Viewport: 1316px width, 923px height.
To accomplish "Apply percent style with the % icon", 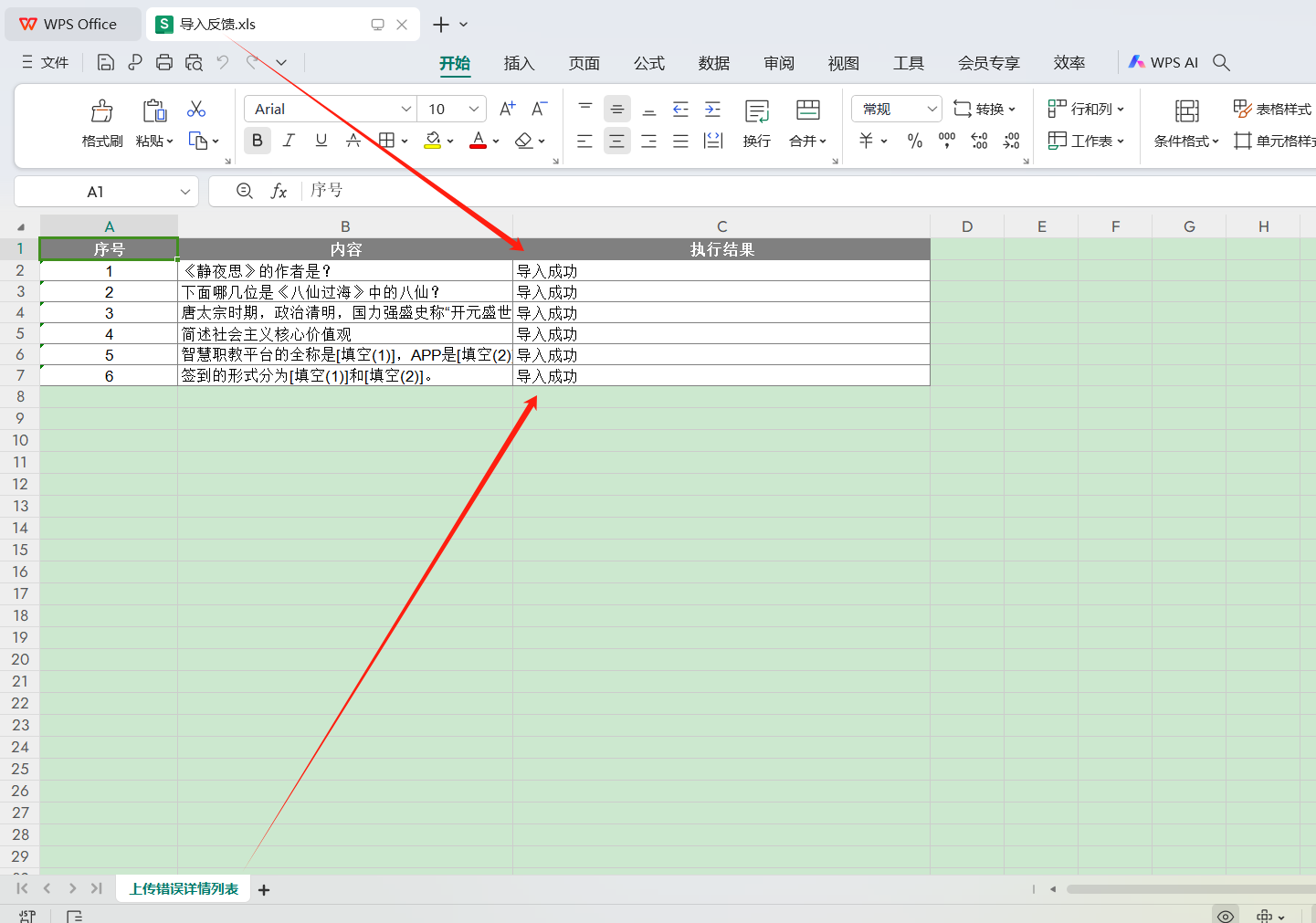I will click(x=914, y=141).
